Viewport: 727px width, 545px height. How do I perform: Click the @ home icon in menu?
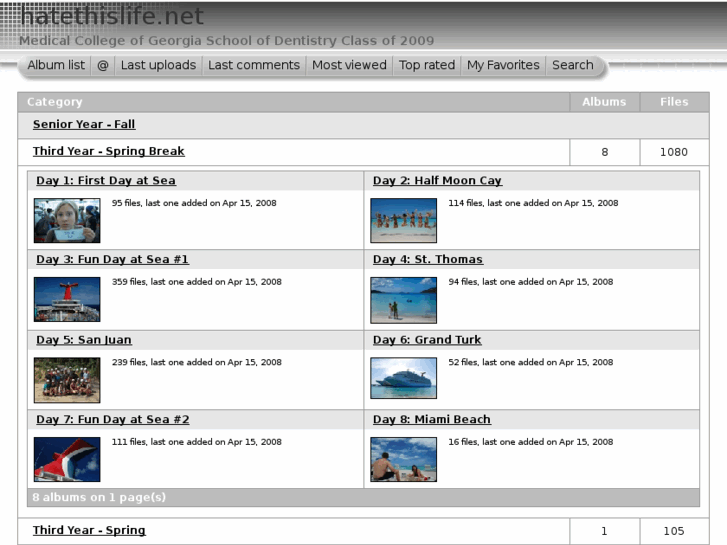point(103,65)
